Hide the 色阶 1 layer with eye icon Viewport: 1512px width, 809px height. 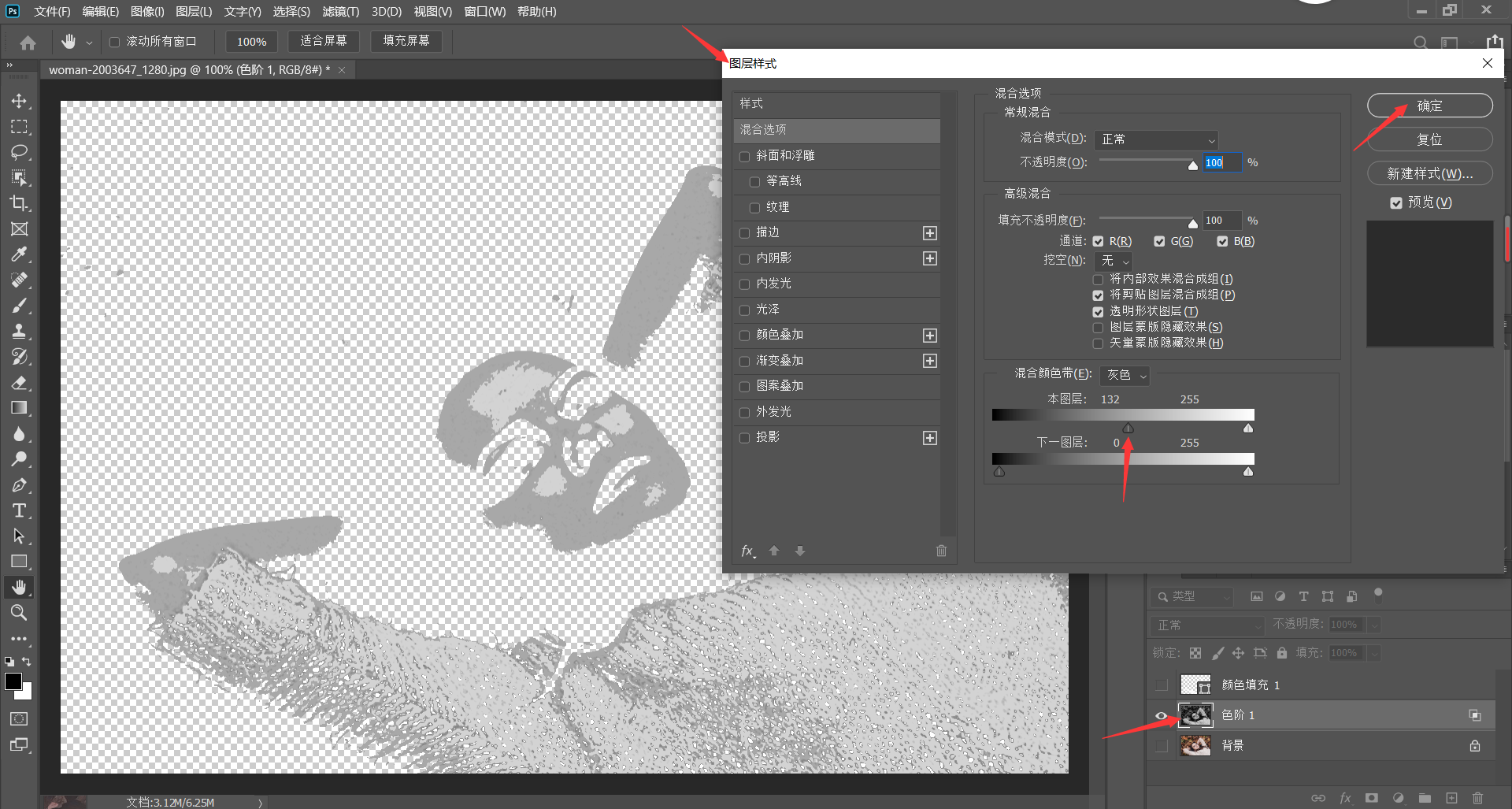point(1161,715)
